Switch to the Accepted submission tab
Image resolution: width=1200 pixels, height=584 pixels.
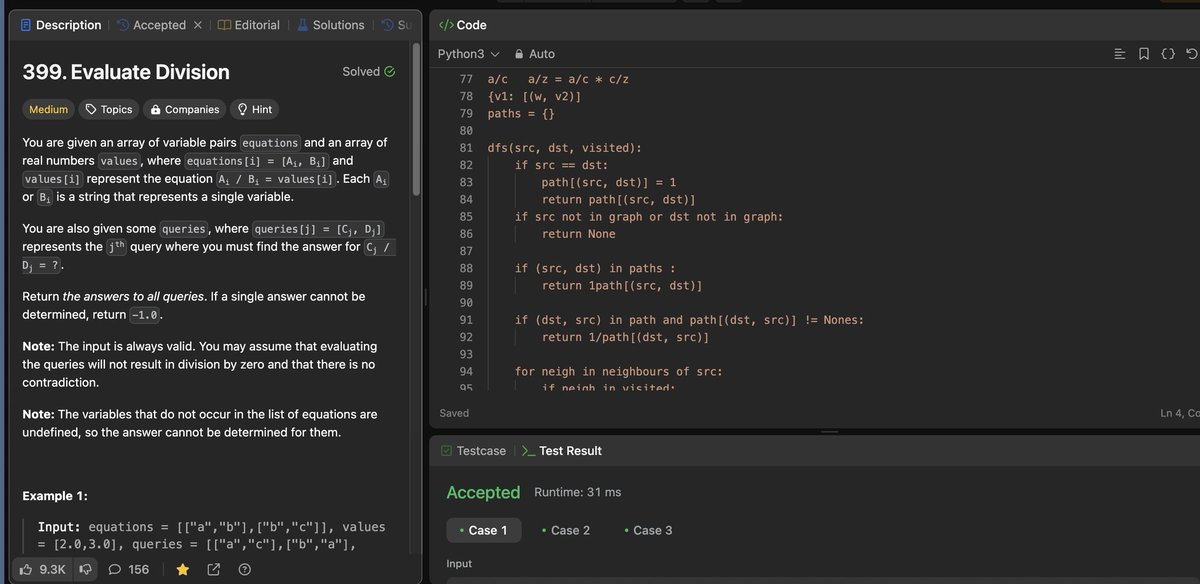click(x=150, y=25)
